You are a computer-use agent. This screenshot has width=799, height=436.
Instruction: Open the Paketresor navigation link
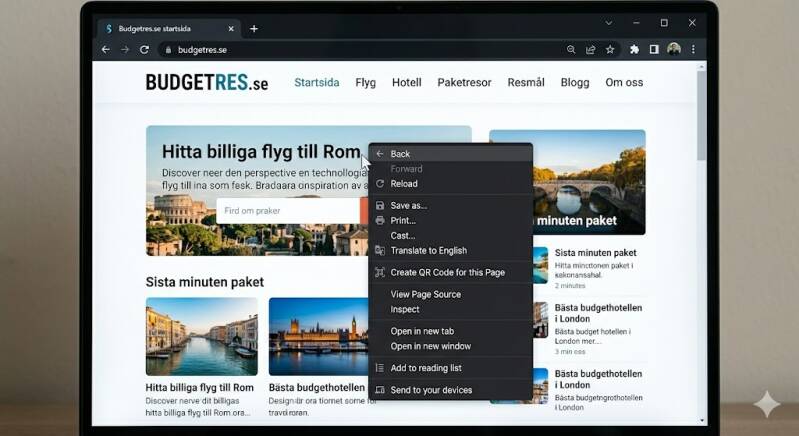click(464, 83)
